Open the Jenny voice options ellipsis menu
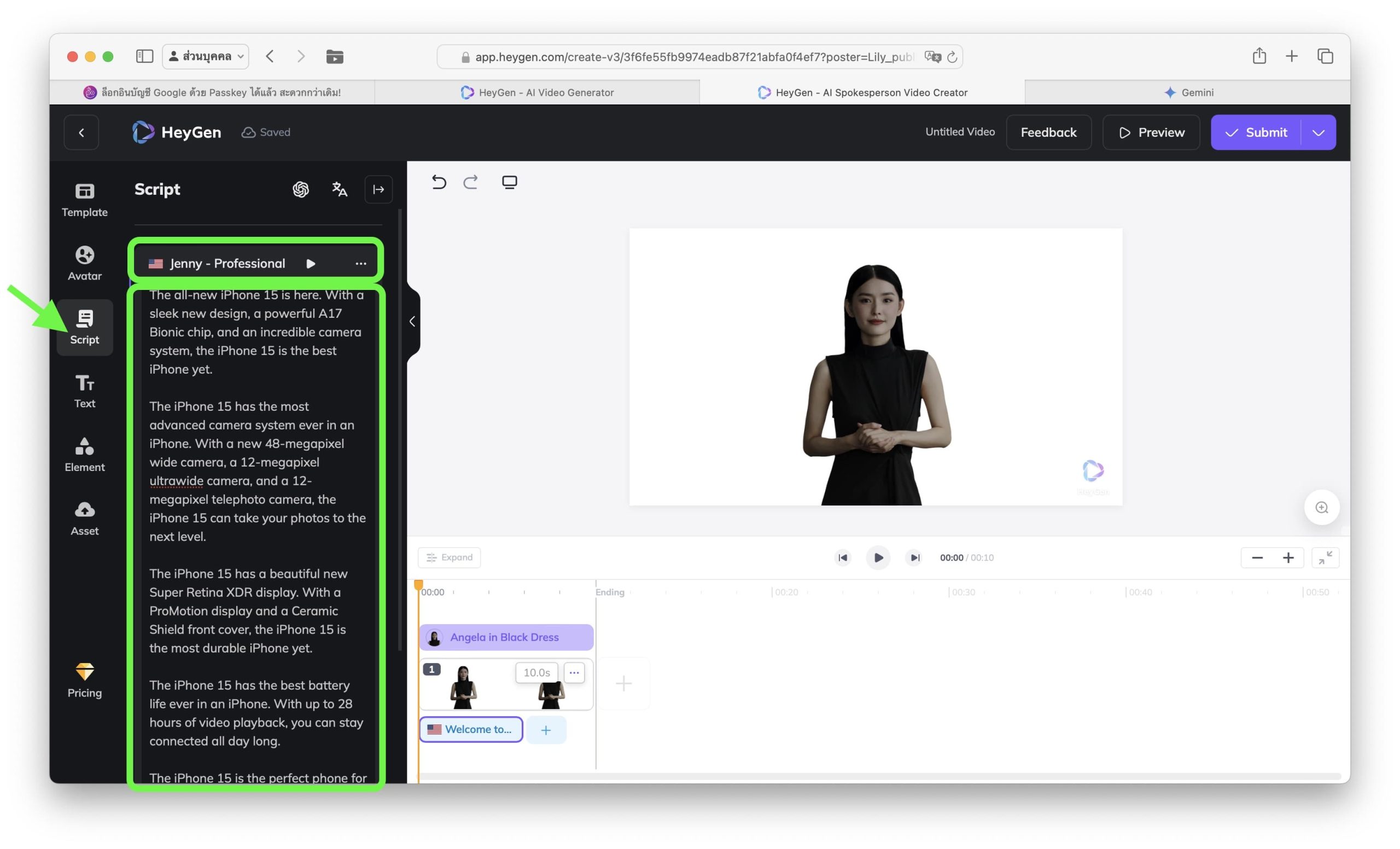The height and width of the screenshot is (849, 1400). coord(360,264)
